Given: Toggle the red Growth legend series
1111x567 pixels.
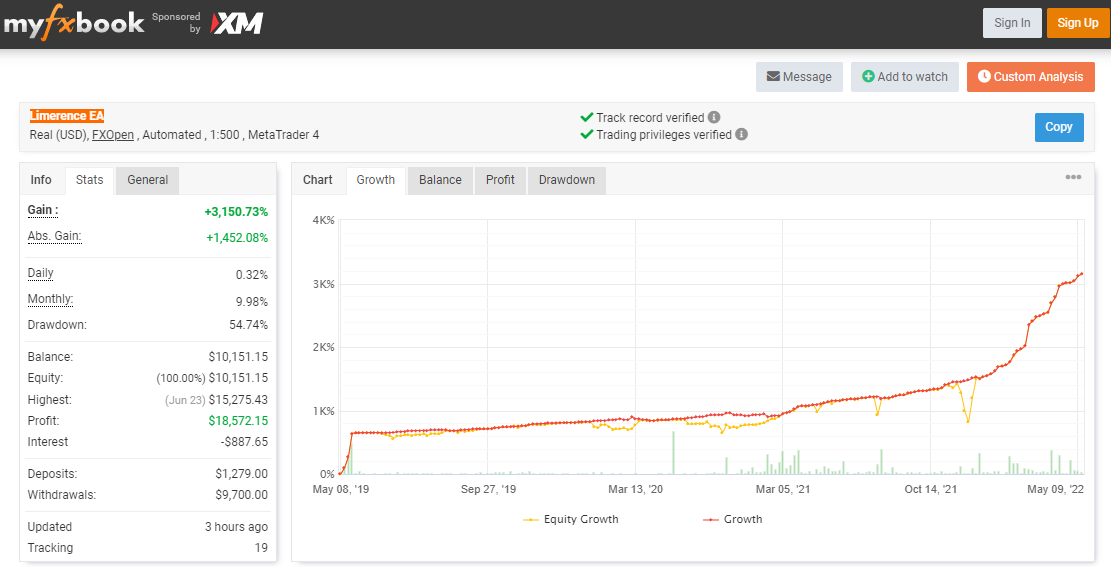Looking at the screenshot, I should click(x=733, y=520).
